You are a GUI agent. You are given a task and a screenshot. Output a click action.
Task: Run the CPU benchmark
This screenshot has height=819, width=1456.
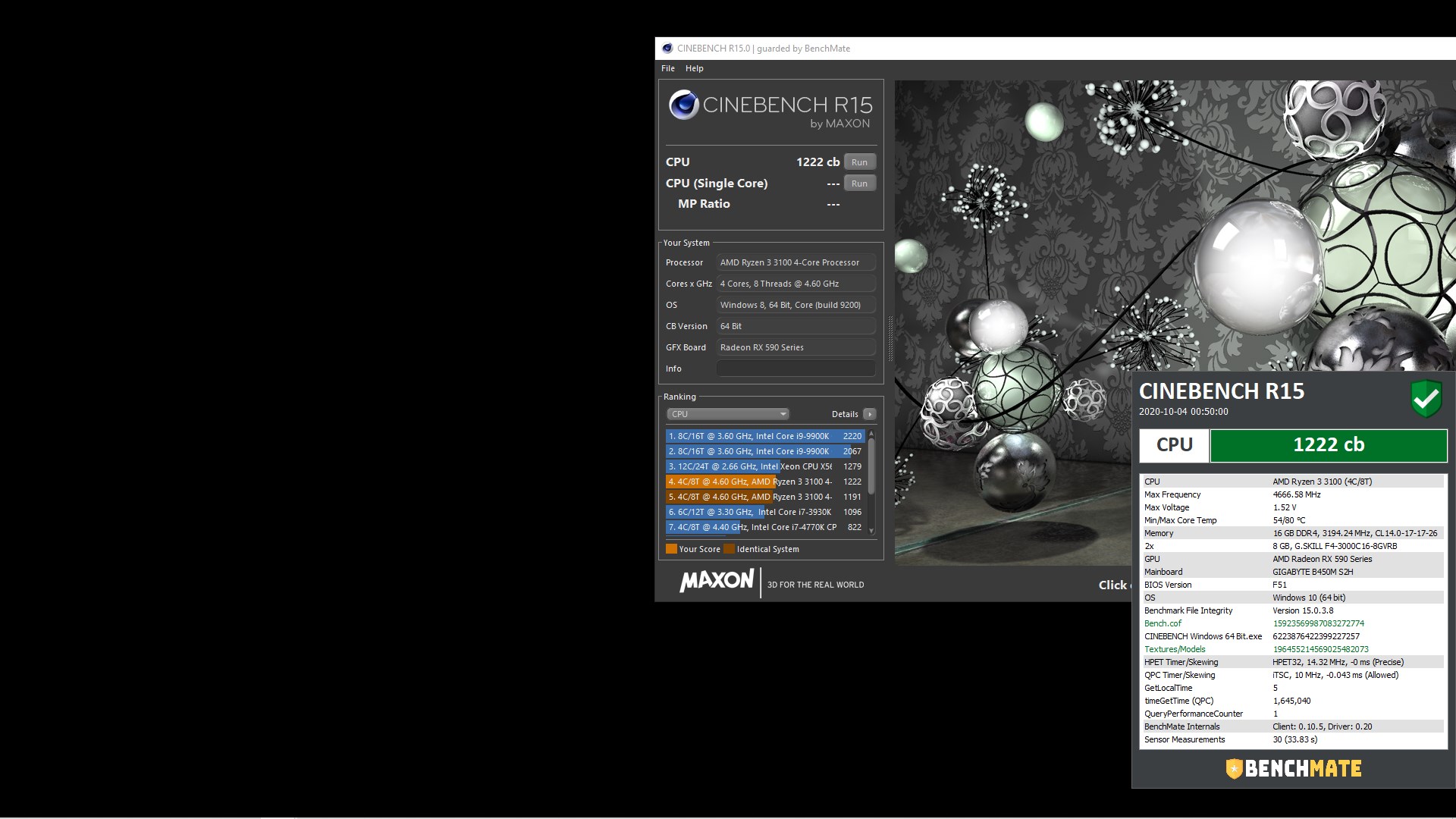coord(859,162)
